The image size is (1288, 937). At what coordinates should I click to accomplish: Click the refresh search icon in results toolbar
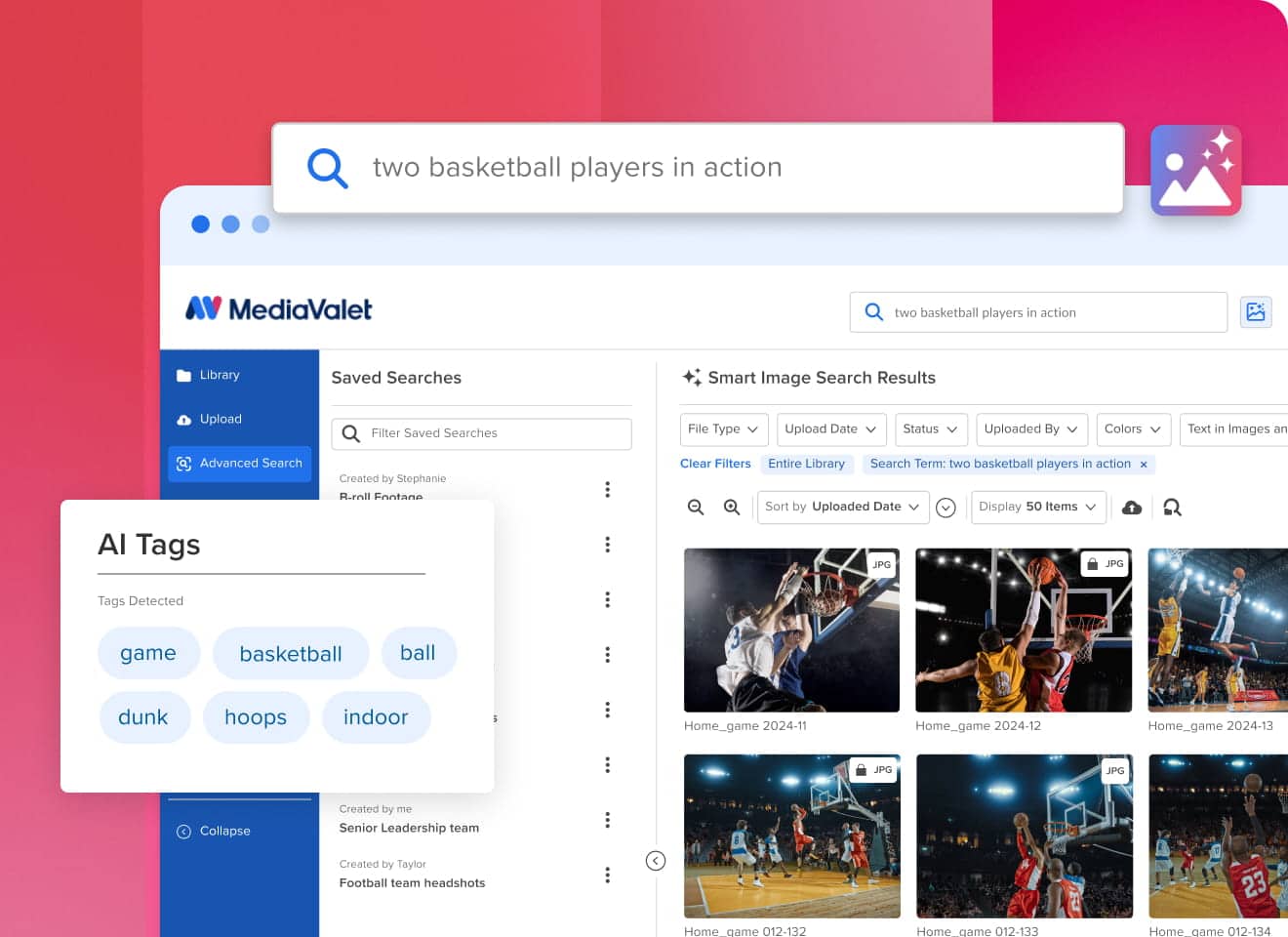1172,508
